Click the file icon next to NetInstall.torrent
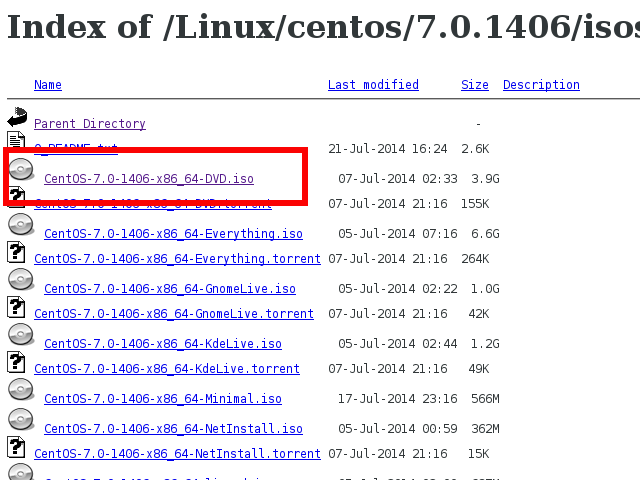Viewport: 640px width, 480px height. click(16, 447)
